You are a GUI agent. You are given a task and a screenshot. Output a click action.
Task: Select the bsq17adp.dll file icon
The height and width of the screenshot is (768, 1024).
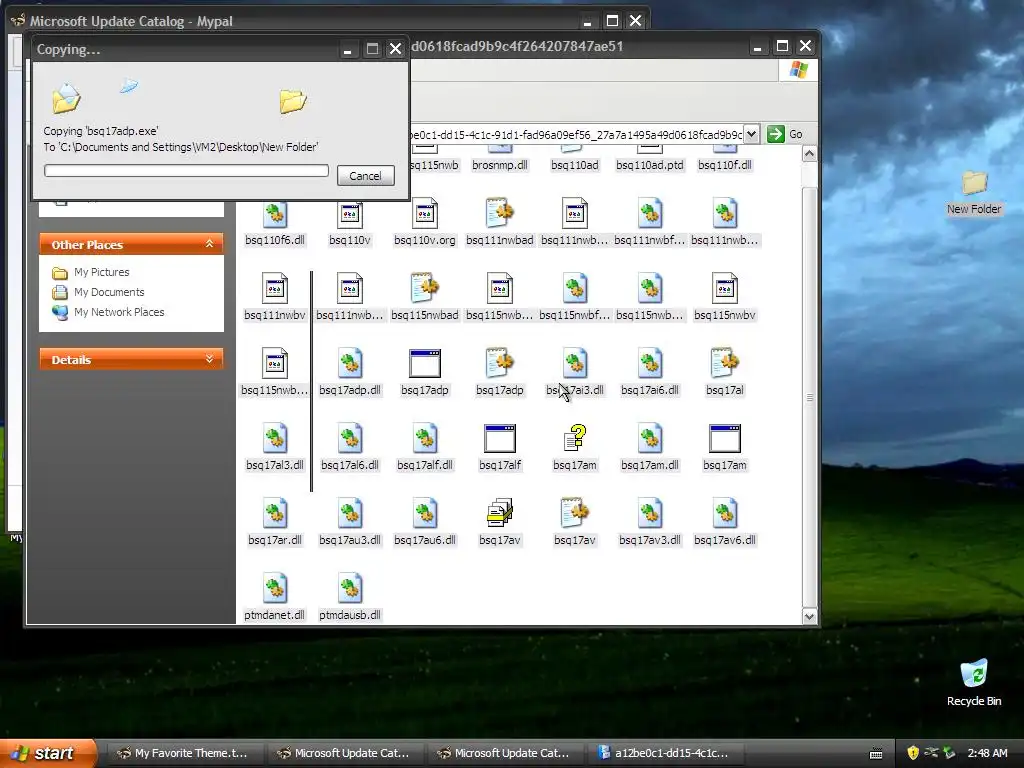350,364
